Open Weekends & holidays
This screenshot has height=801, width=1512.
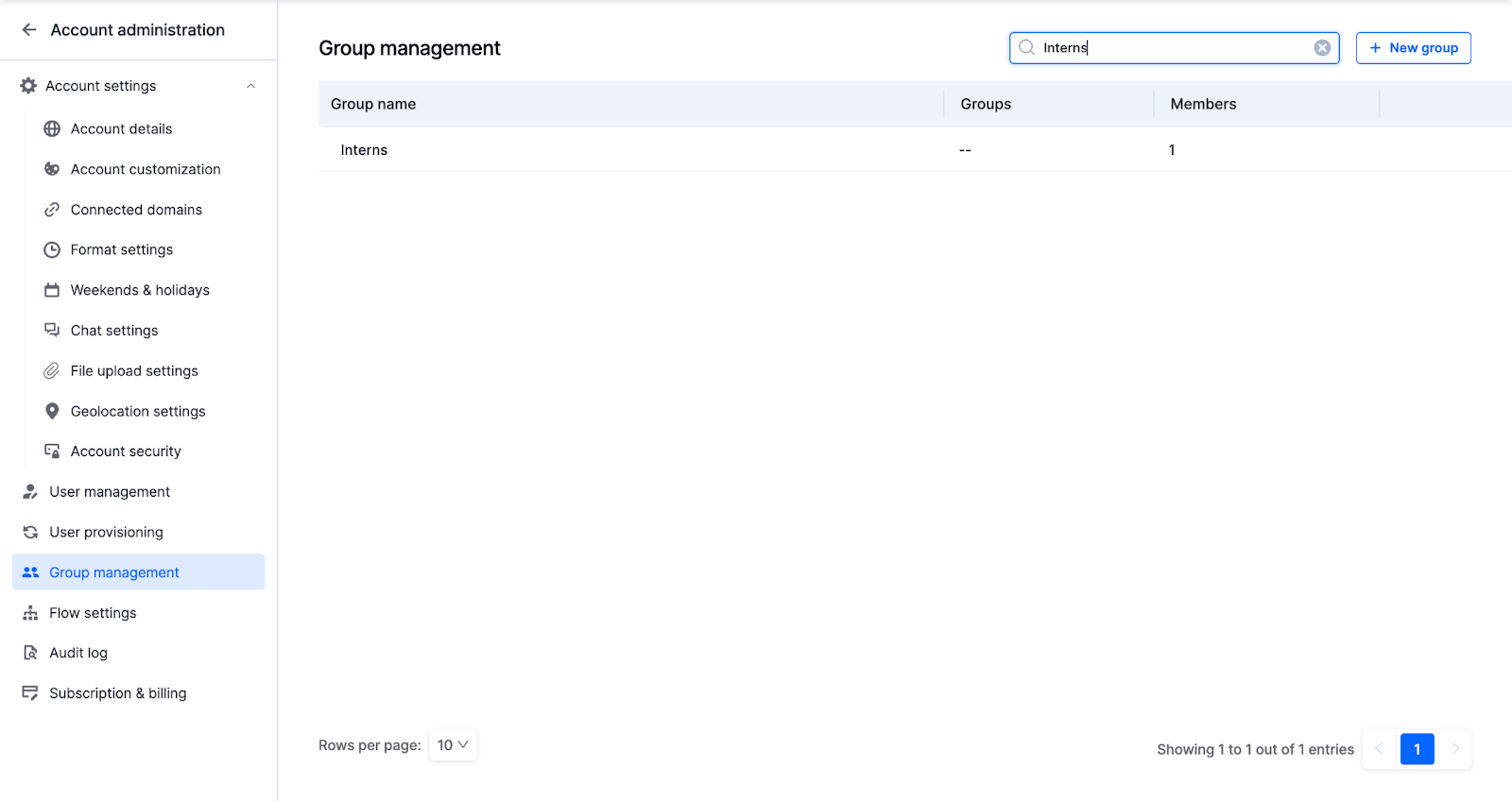pos(140,291)
